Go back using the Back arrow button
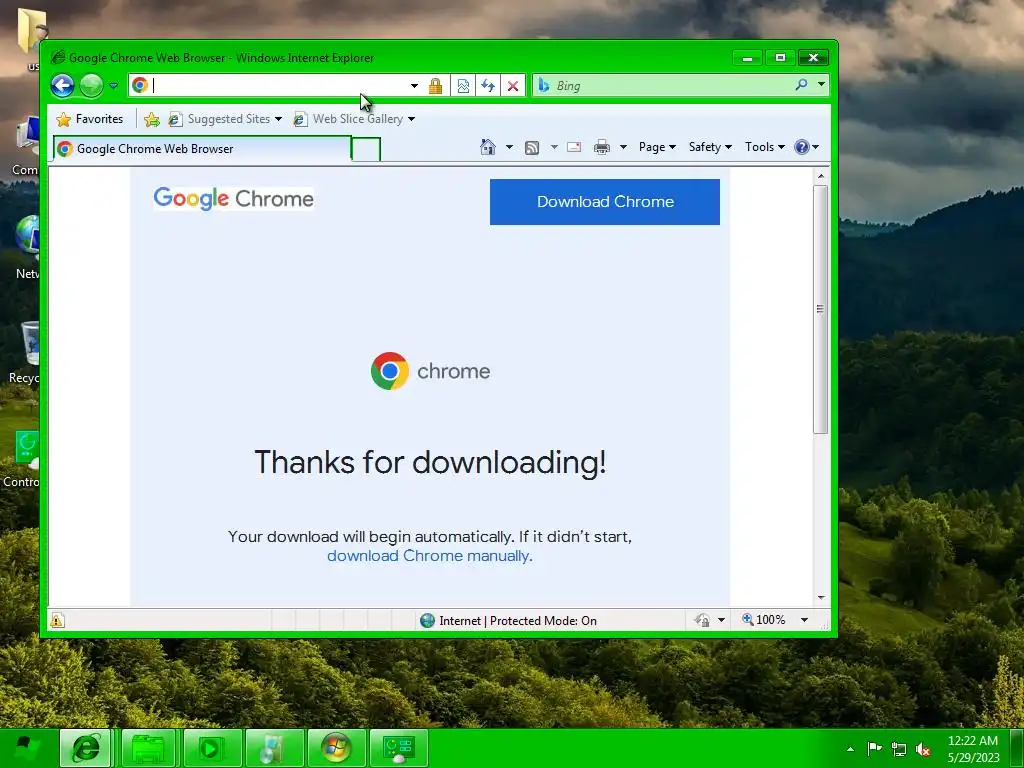The image size is (1024, 768). (63, 86)
